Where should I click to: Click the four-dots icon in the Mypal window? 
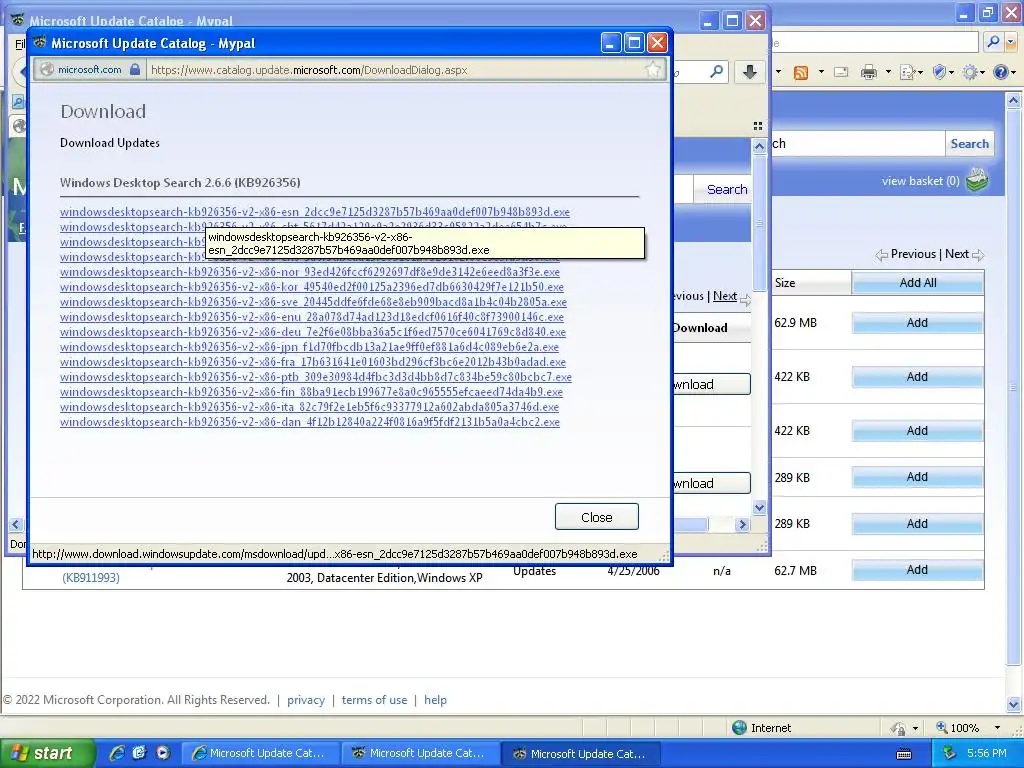click(x=758, y=126)
